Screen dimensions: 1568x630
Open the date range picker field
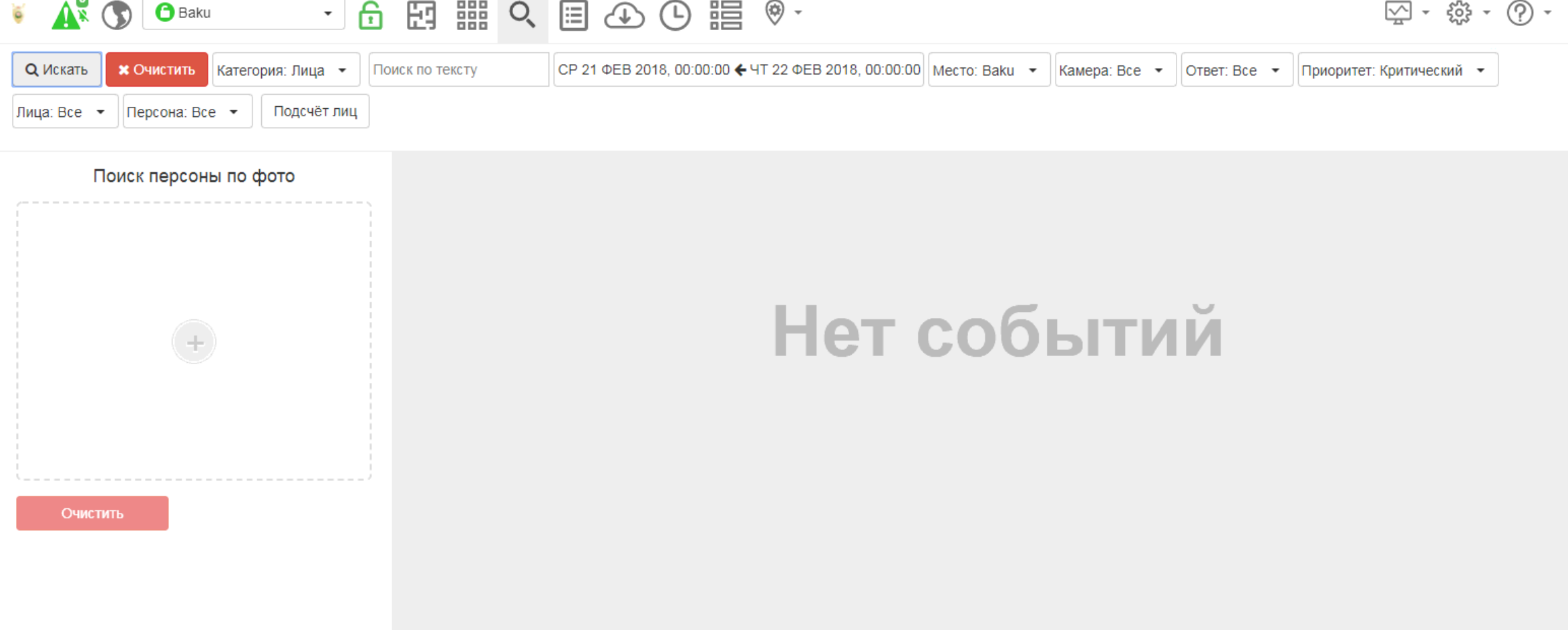[x=738, y=69]
